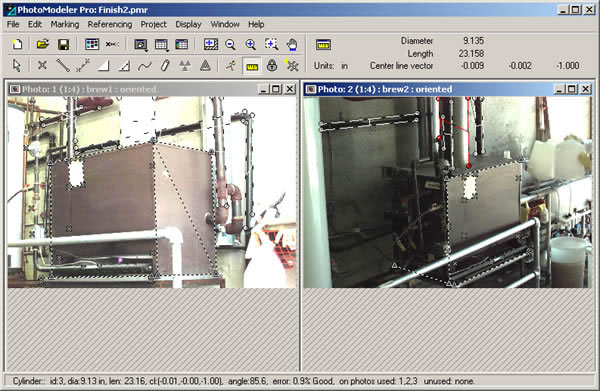Open the photo list thumbnails icon

(92, 44)
